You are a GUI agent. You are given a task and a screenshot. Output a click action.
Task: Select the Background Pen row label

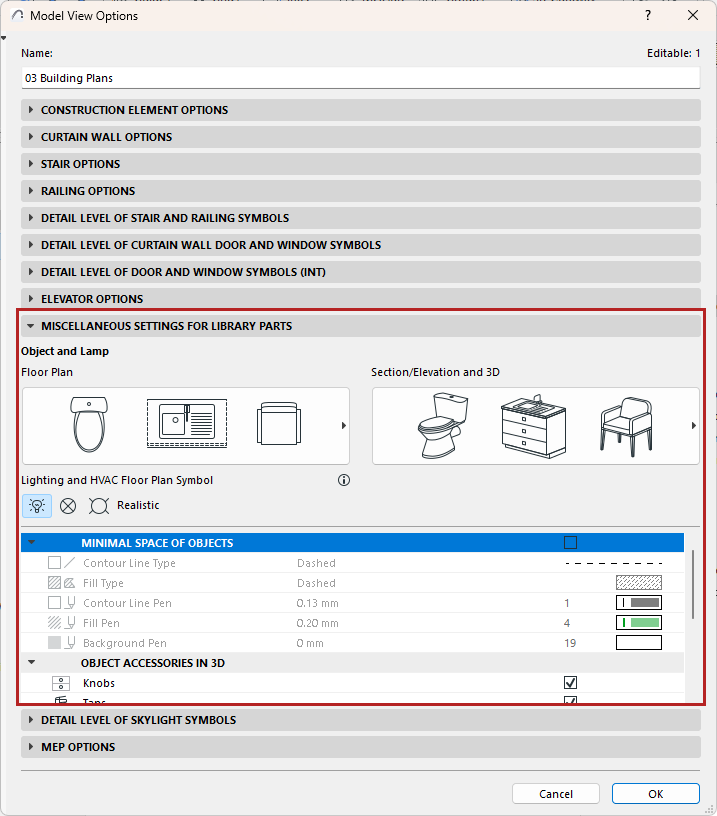[125, 643]
